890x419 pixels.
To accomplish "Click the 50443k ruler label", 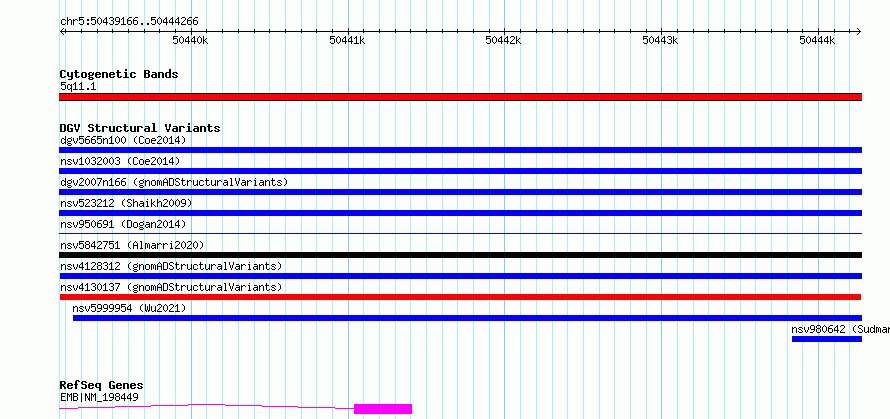I will pos(660,40).
